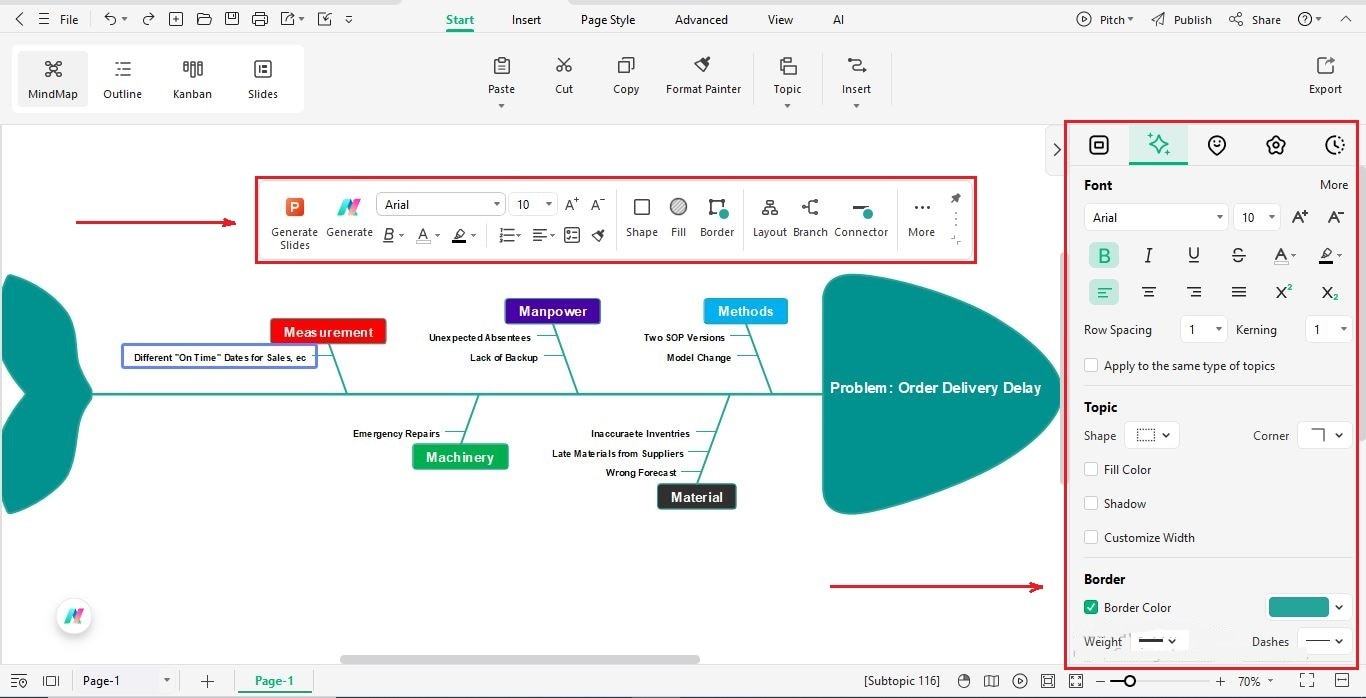Check Apply to the same type of topics
The height and width of the screenshot is (698, 1366).
pos(1091,365)
